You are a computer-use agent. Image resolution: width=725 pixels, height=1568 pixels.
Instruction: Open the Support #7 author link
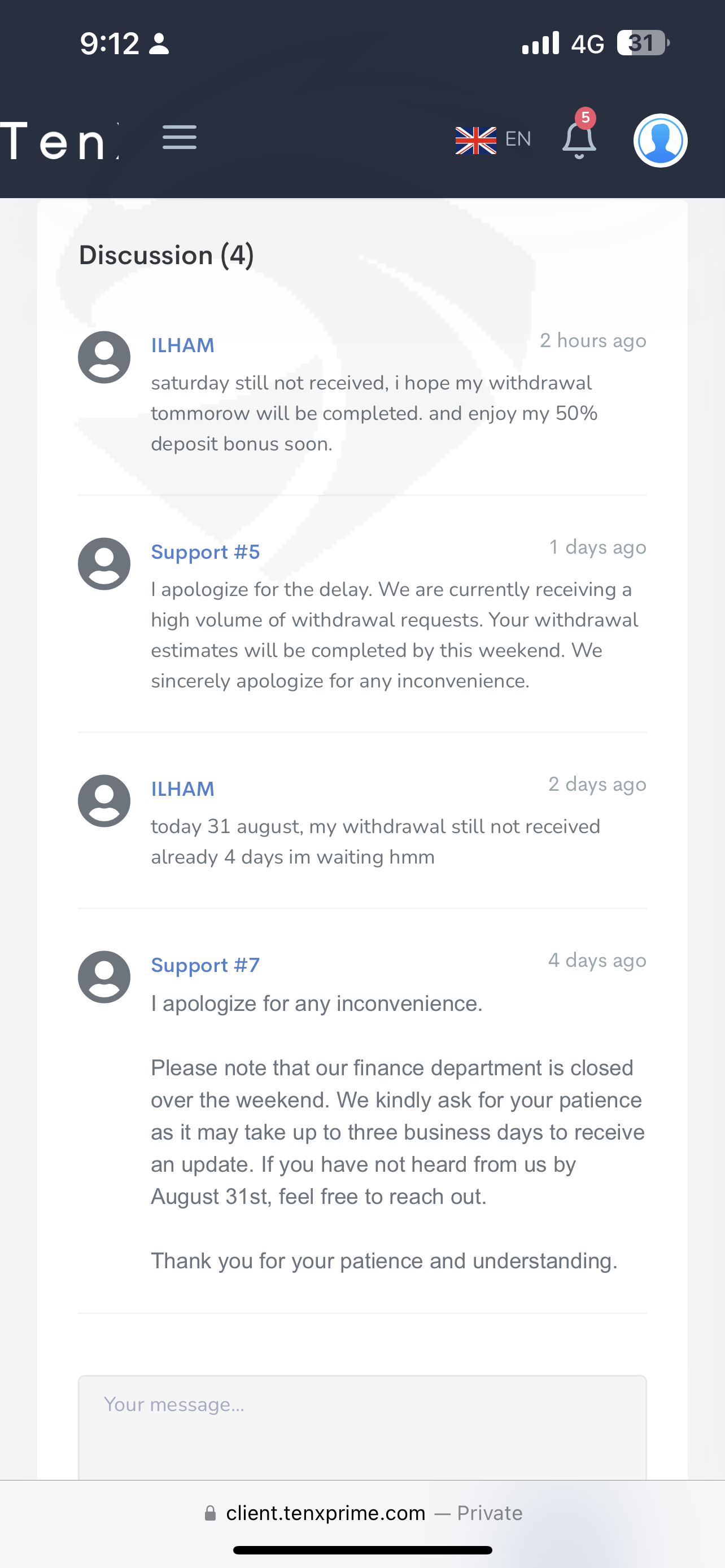click(x=205, y=965)
